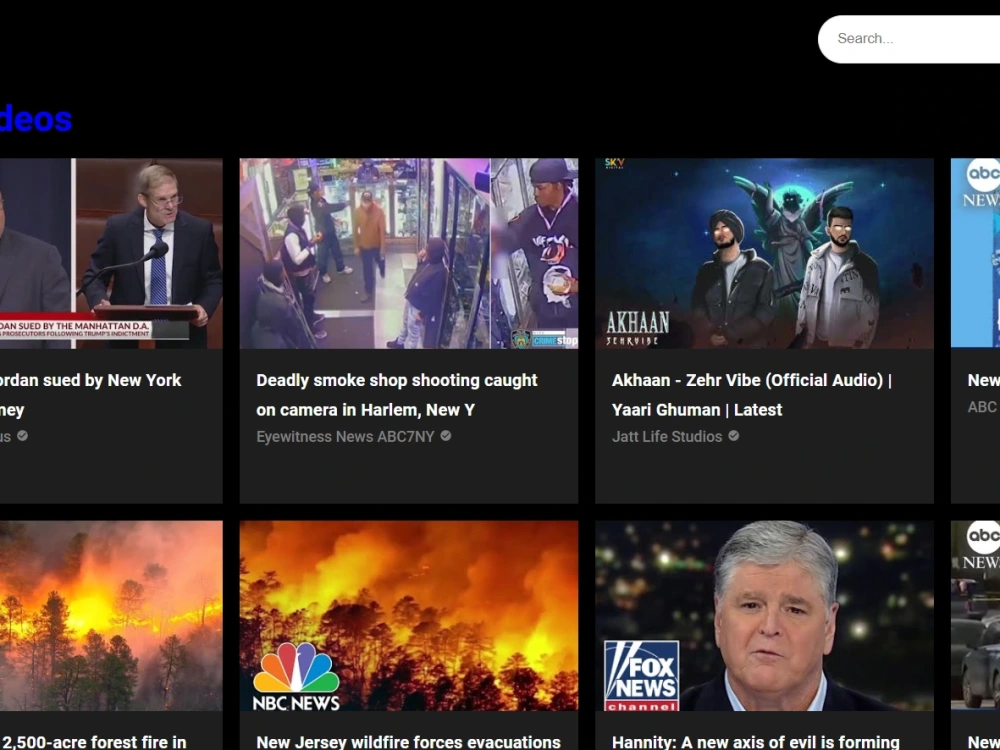Open the NBC News wildfire thumbnail
1000x750 pixels.
coord(409,615)
